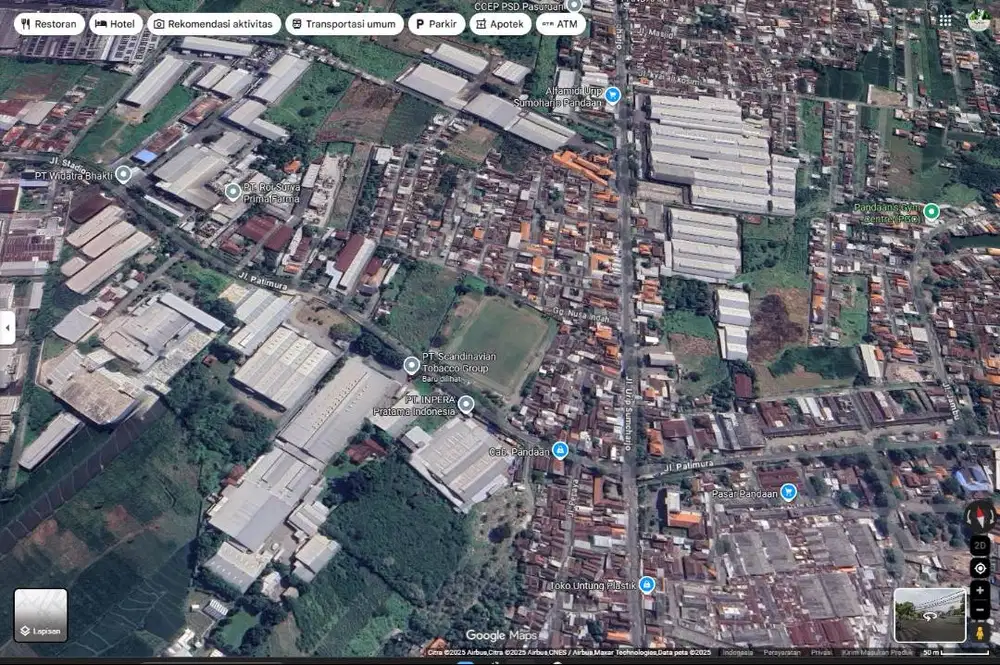
Task: Click the Cab. Pandaan location marker
Action: pyautogui.click(x=560, y=450)
